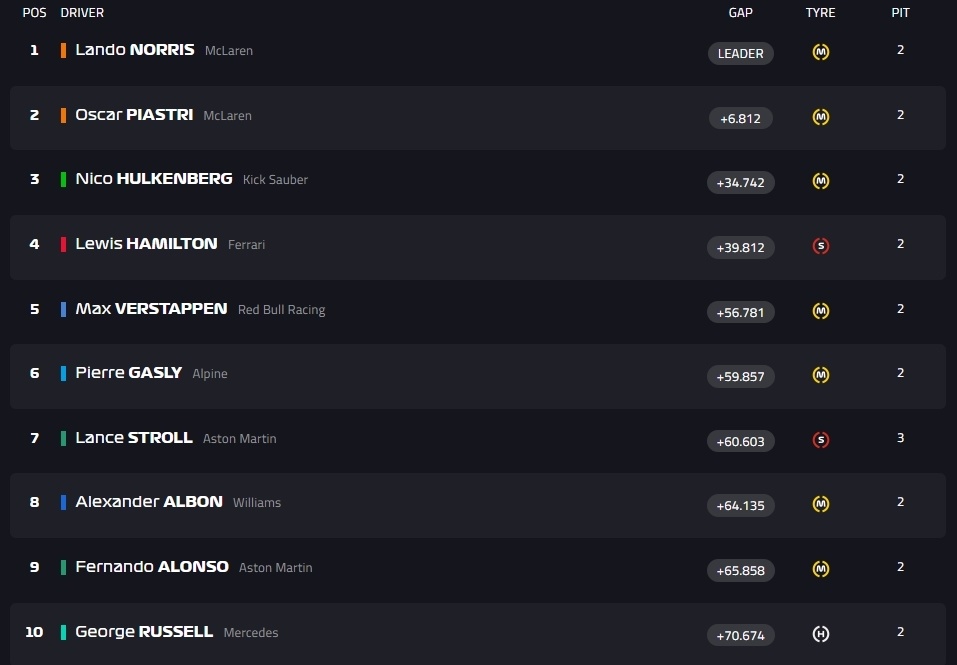Click the orange McLaren colour bar beside Norris
This screenshot has height=665, width=957.
(63, 50)
